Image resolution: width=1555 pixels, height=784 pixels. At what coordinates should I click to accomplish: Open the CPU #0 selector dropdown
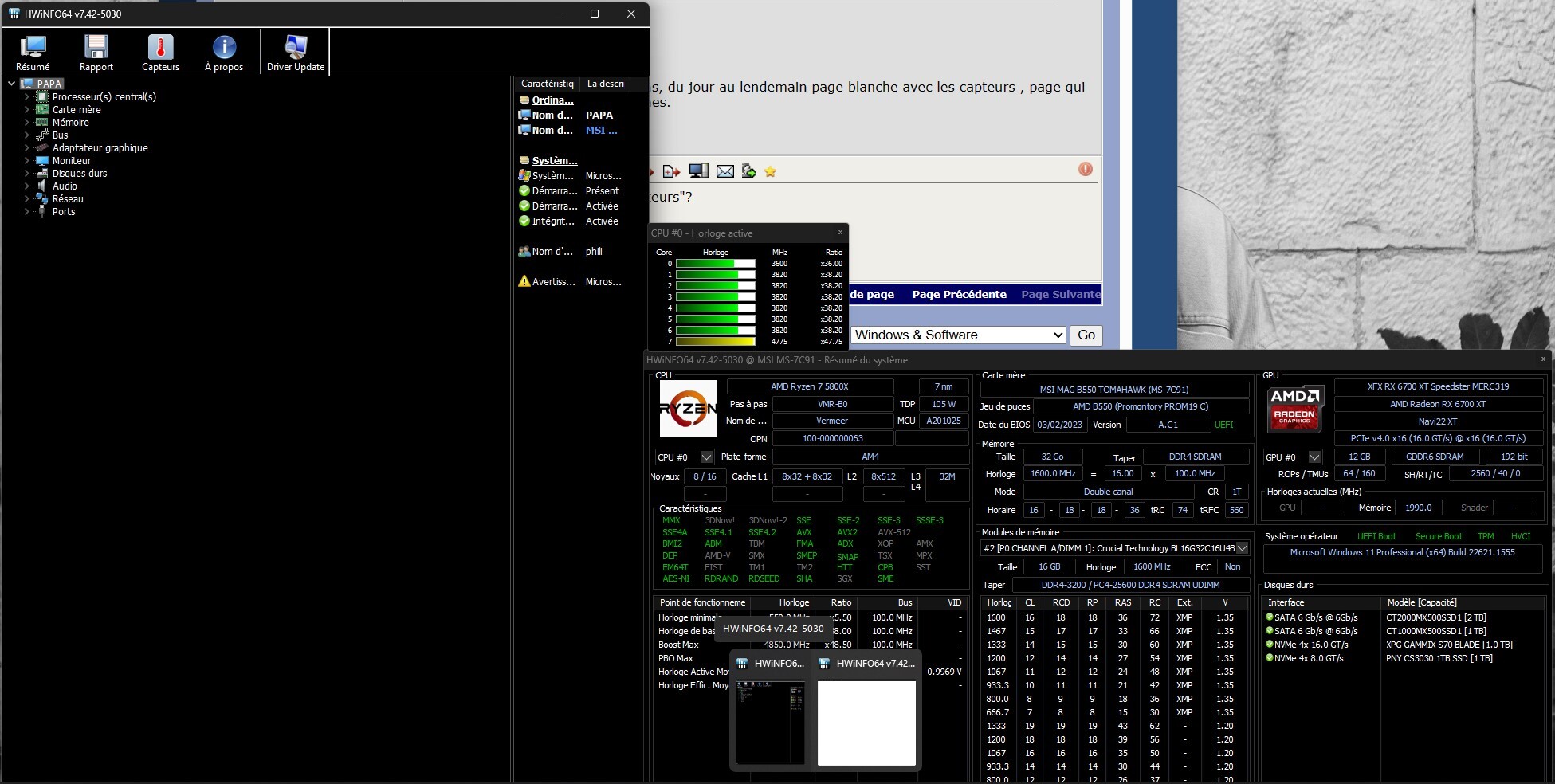point(685,457)
